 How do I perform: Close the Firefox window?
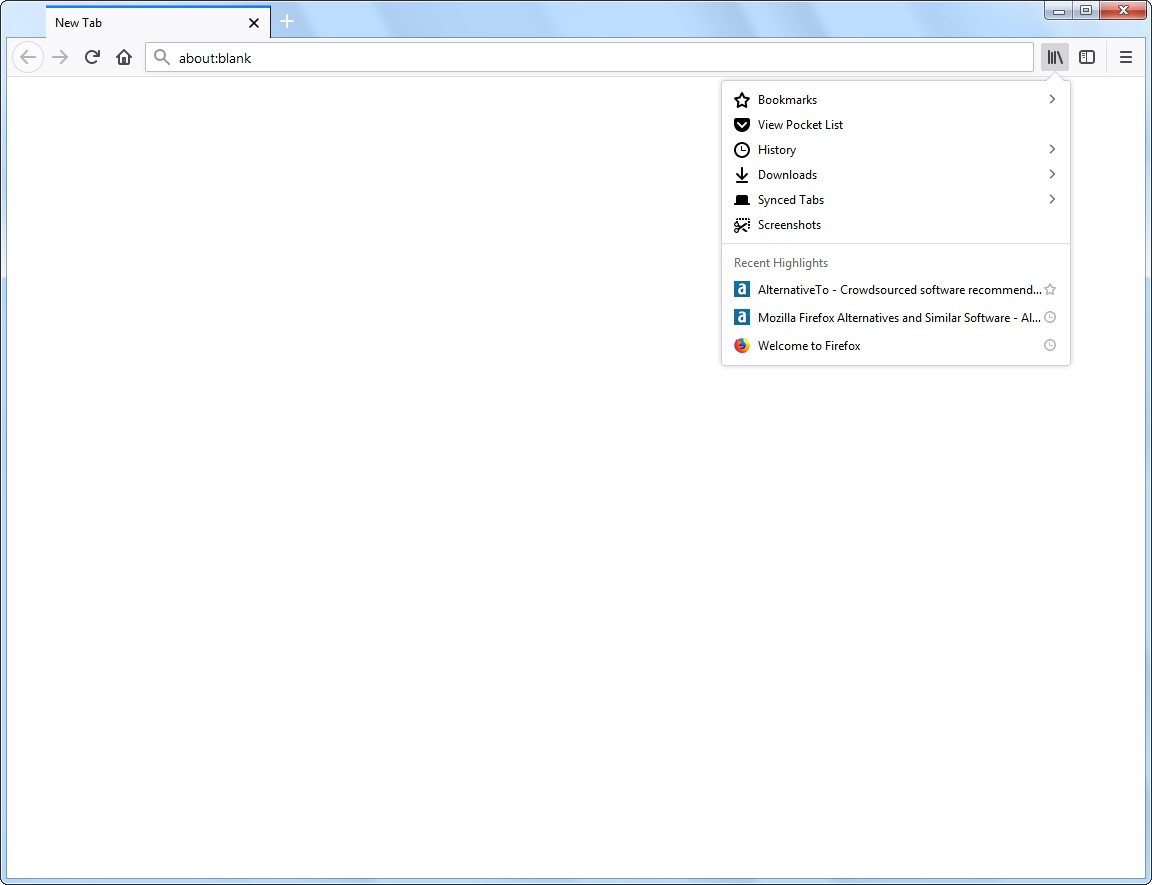pyautogui.click(x=1123, y=11)
